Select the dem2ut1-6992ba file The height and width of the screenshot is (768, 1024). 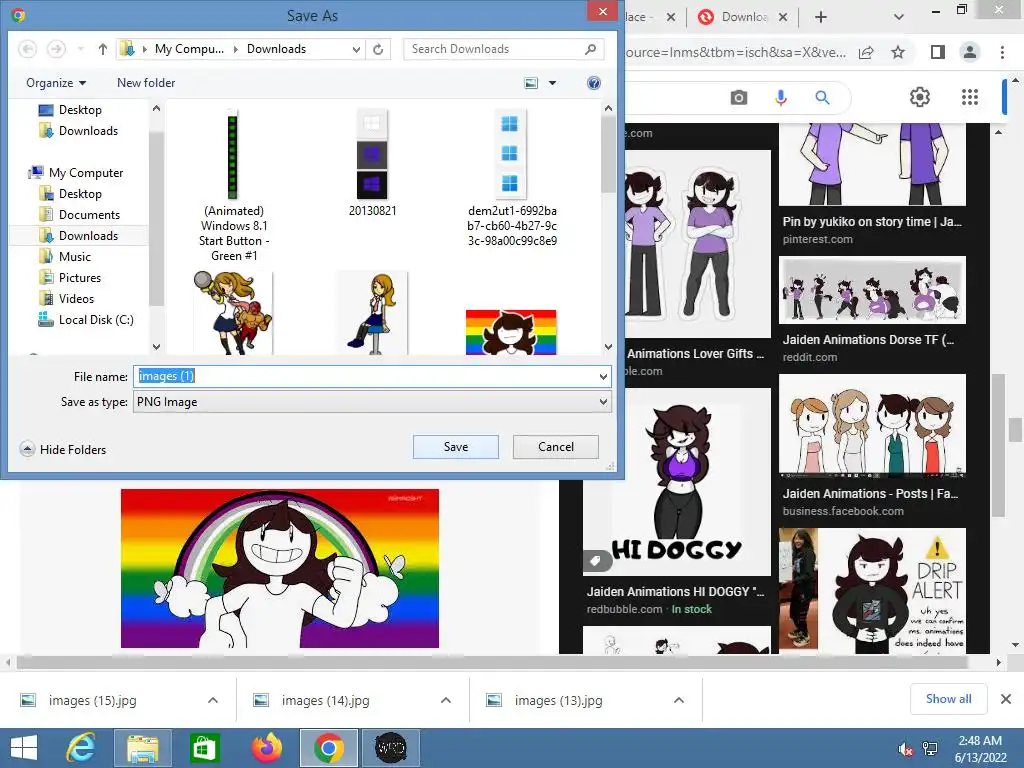pos(512,178)
